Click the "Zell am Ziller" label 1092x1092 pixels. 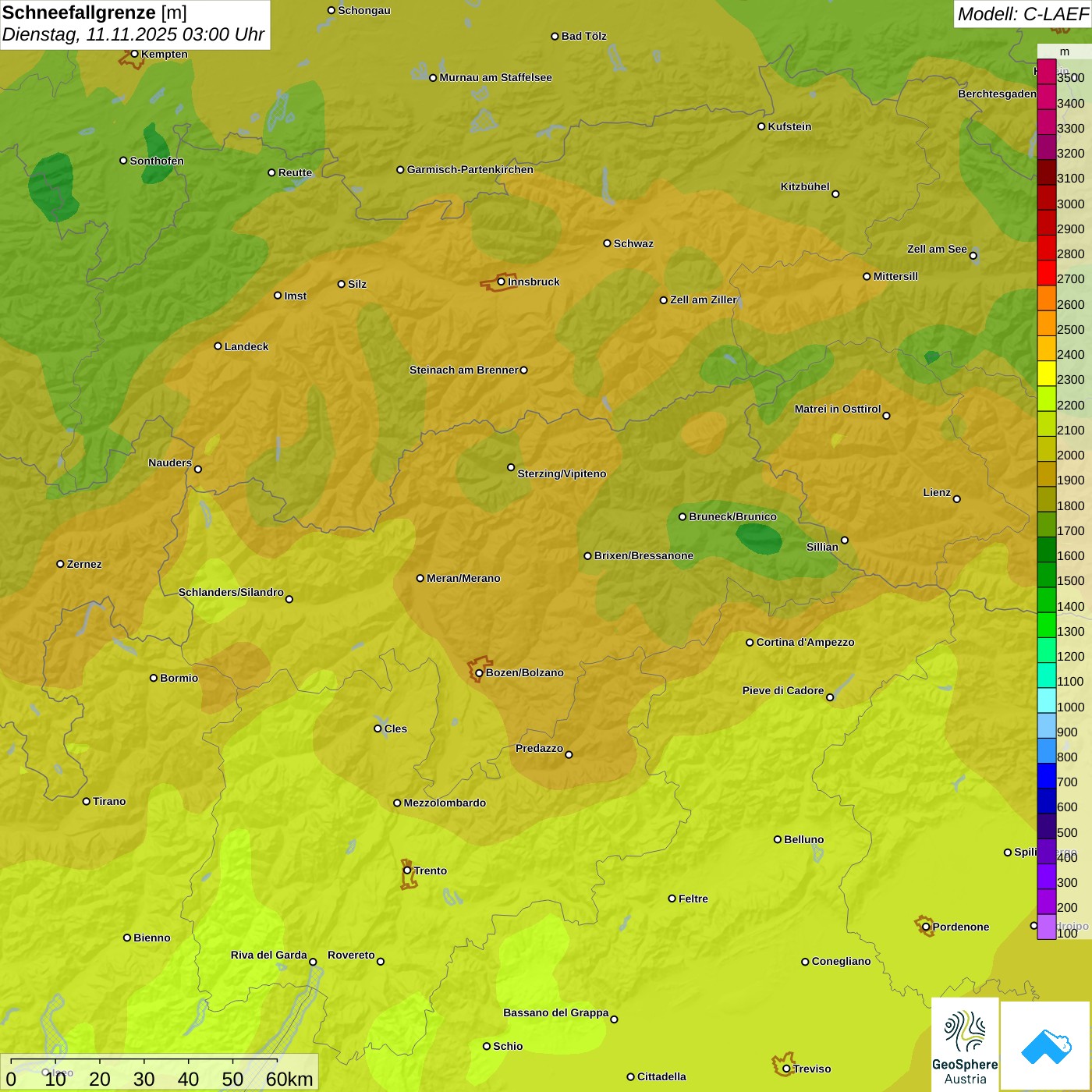tap(704, 300)
